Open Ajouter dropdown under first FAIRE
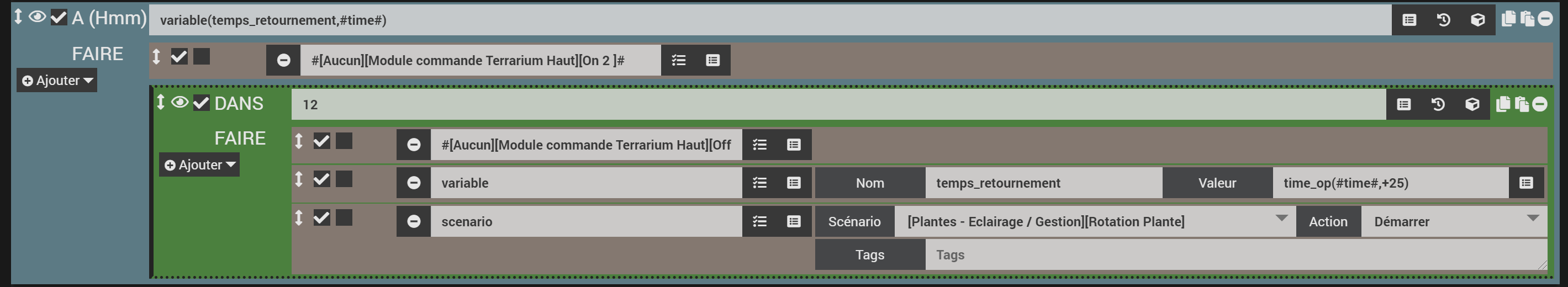The height and width of the screenshot is (287, 1568). coord(57,80)
